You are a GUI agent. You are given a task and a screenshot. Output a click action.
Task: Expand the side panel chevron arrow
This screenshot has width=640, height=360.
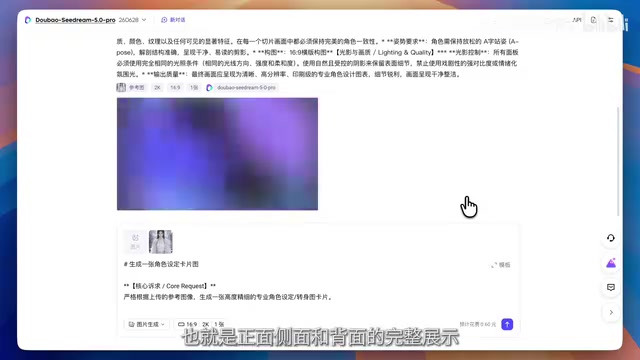click(611, 313)
